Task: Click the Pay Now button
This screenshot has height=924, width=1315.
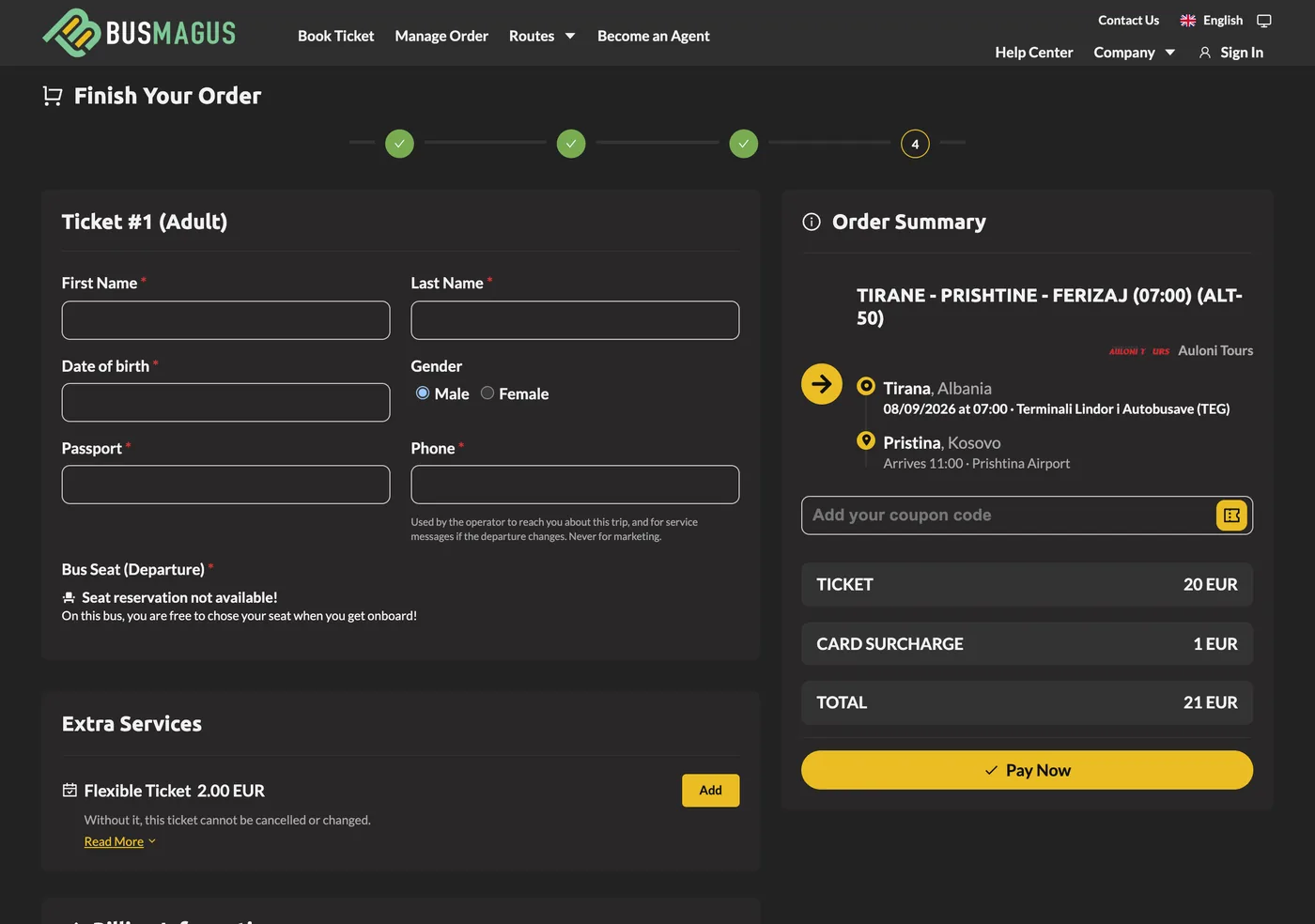Action: tap(1027, 770)
